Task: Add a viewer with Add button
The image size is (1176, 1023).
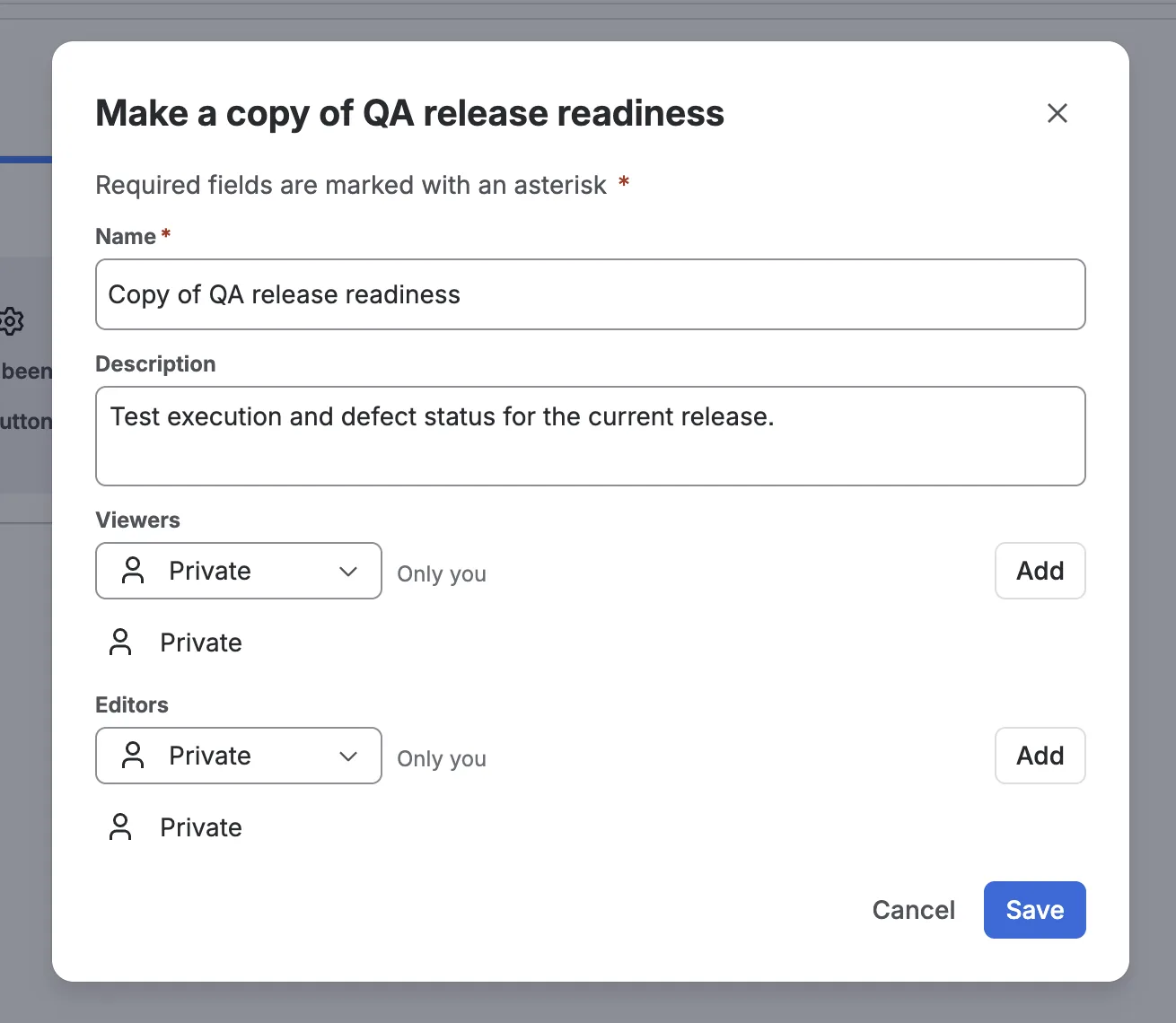Action: [1040, 571]
